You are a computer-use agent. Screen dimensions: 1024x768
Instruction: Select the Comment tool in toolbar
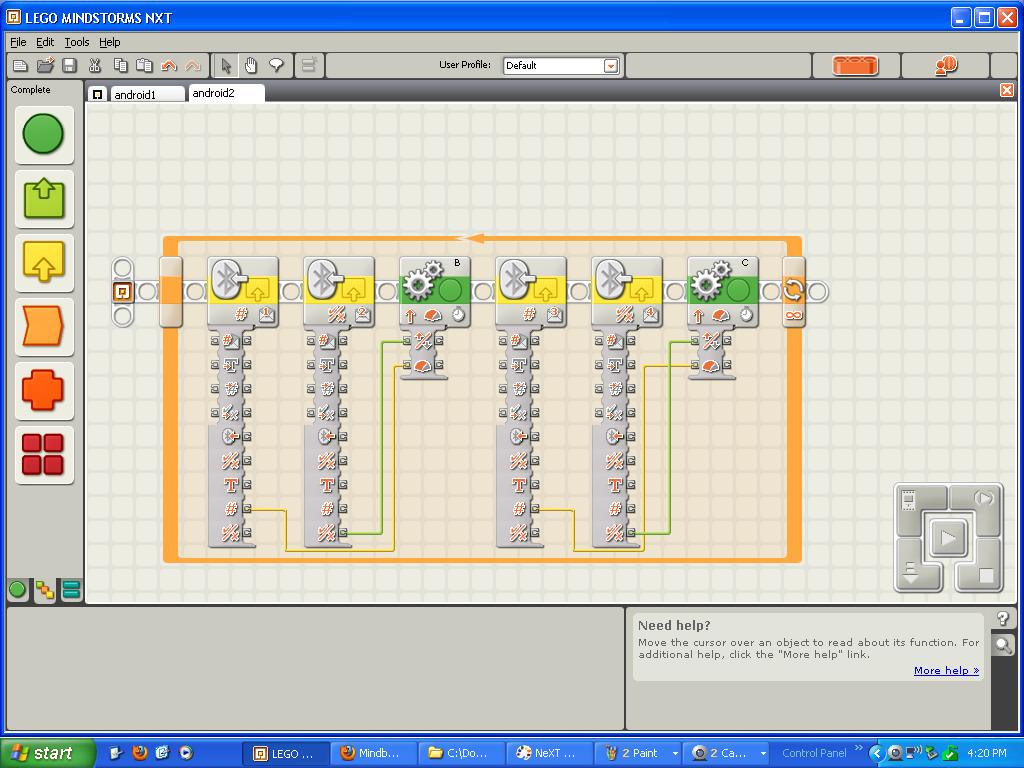(x=276, y=66)
